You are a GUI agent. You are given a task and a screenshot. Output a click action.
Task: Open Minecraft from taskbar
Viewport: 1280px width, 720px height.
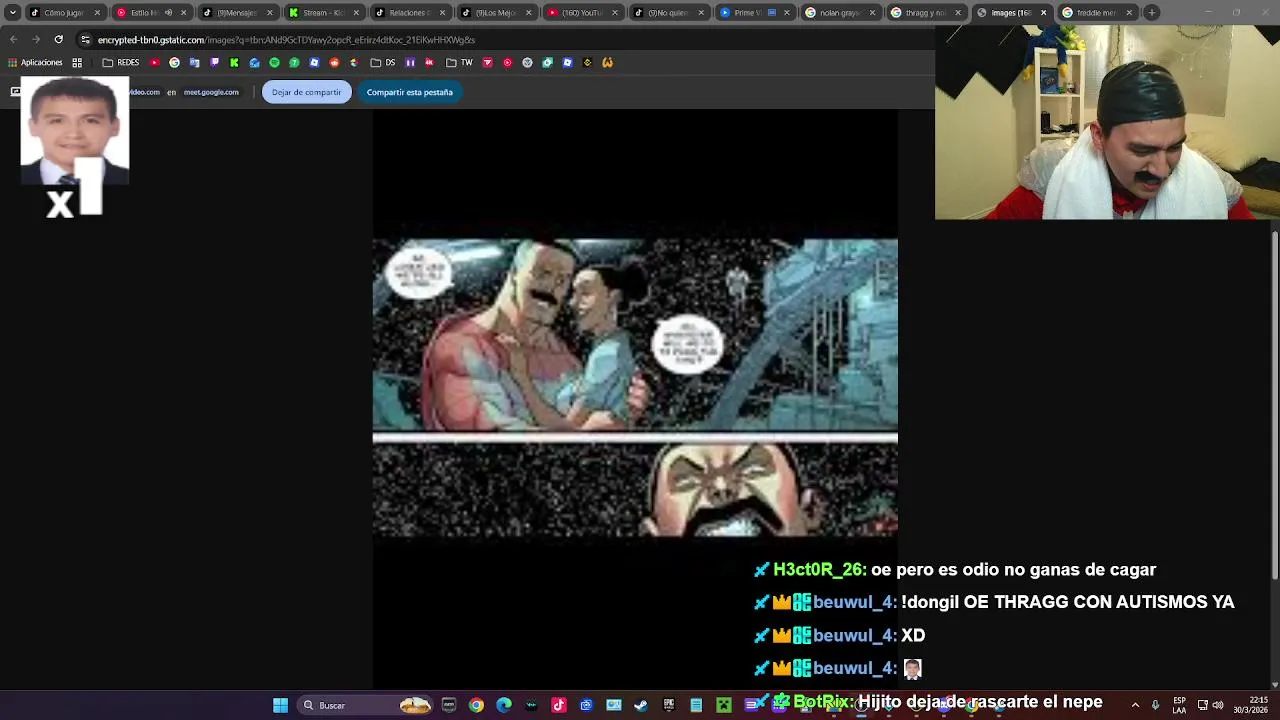click(724, 705)
